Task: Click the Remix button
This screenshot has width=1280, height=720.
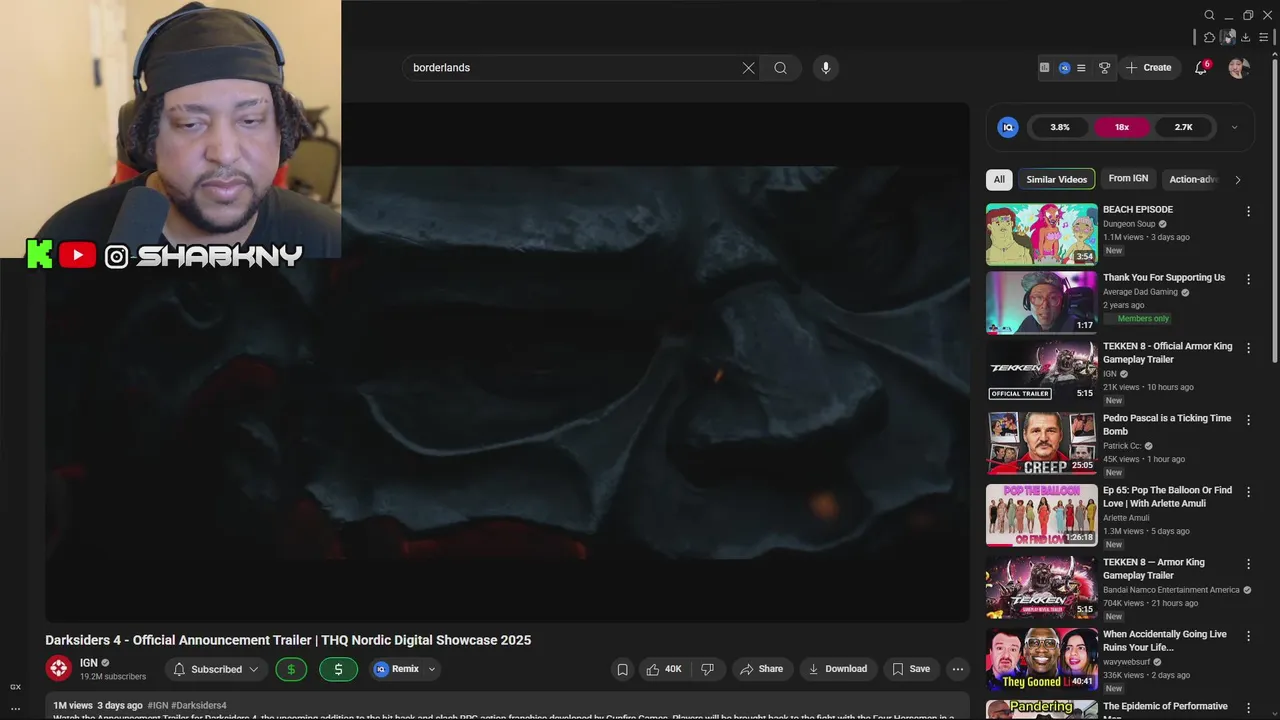Action: click(397, 669)
